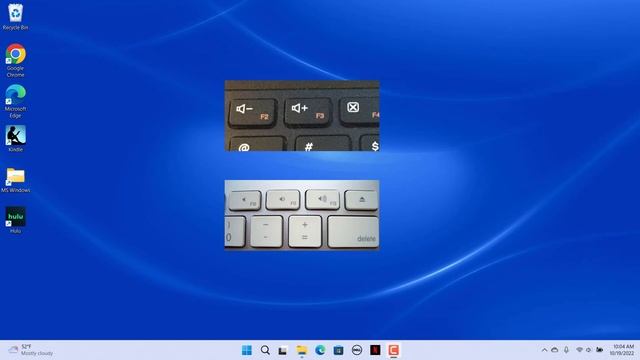Open Task View in taskbar

[x=283, y=350]
